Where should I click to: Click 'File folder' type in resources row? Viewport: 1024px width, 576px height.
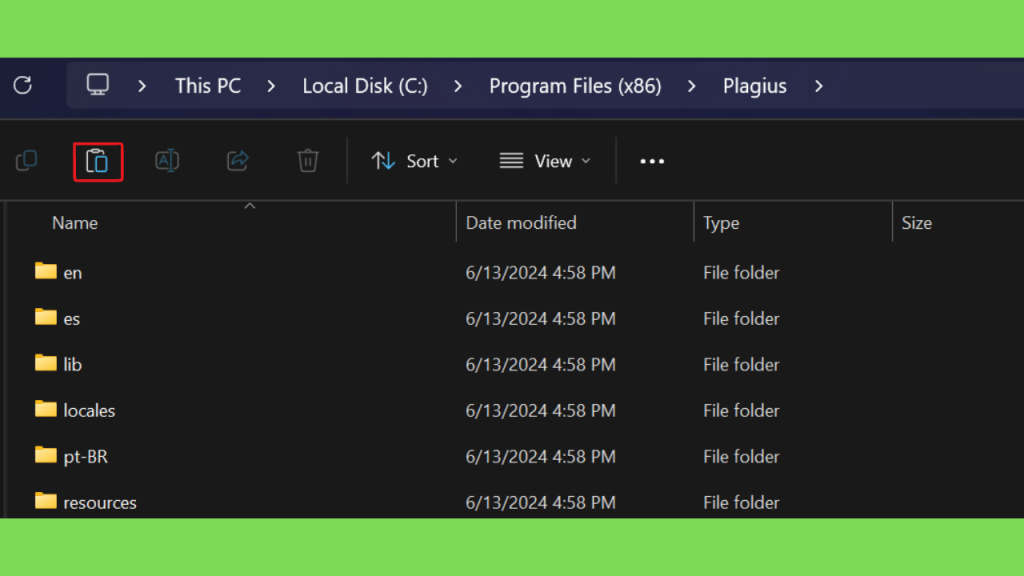[x=741, y=503]
